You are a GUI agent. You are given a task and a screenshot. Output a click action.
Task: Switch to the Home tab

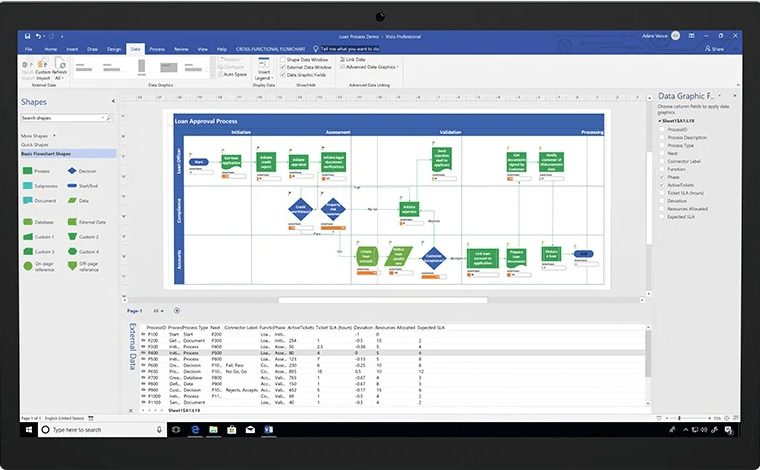click(50, 49)
